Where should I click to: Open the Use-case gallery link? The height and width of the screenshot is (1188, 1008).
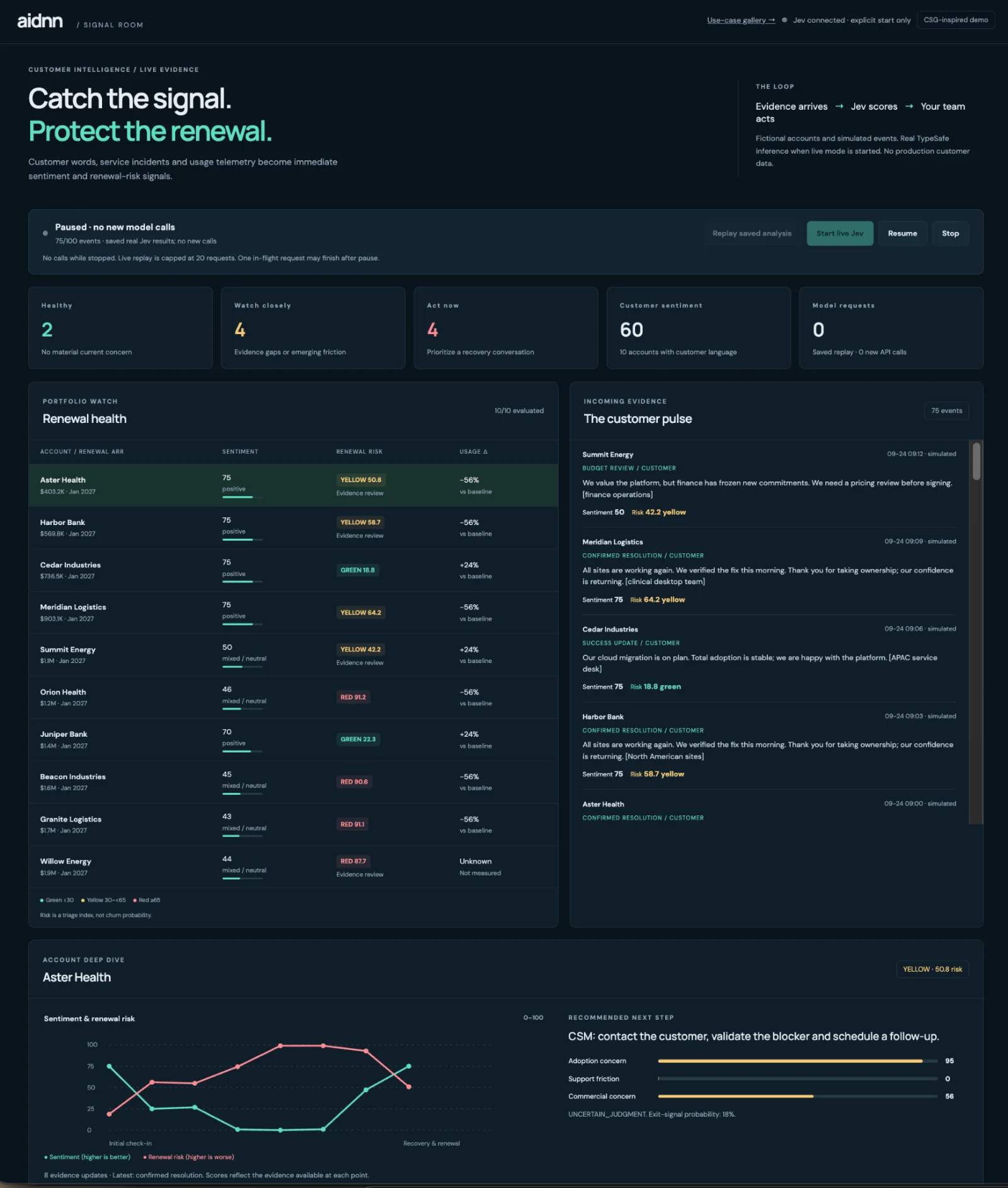click(x=741, y=20)
